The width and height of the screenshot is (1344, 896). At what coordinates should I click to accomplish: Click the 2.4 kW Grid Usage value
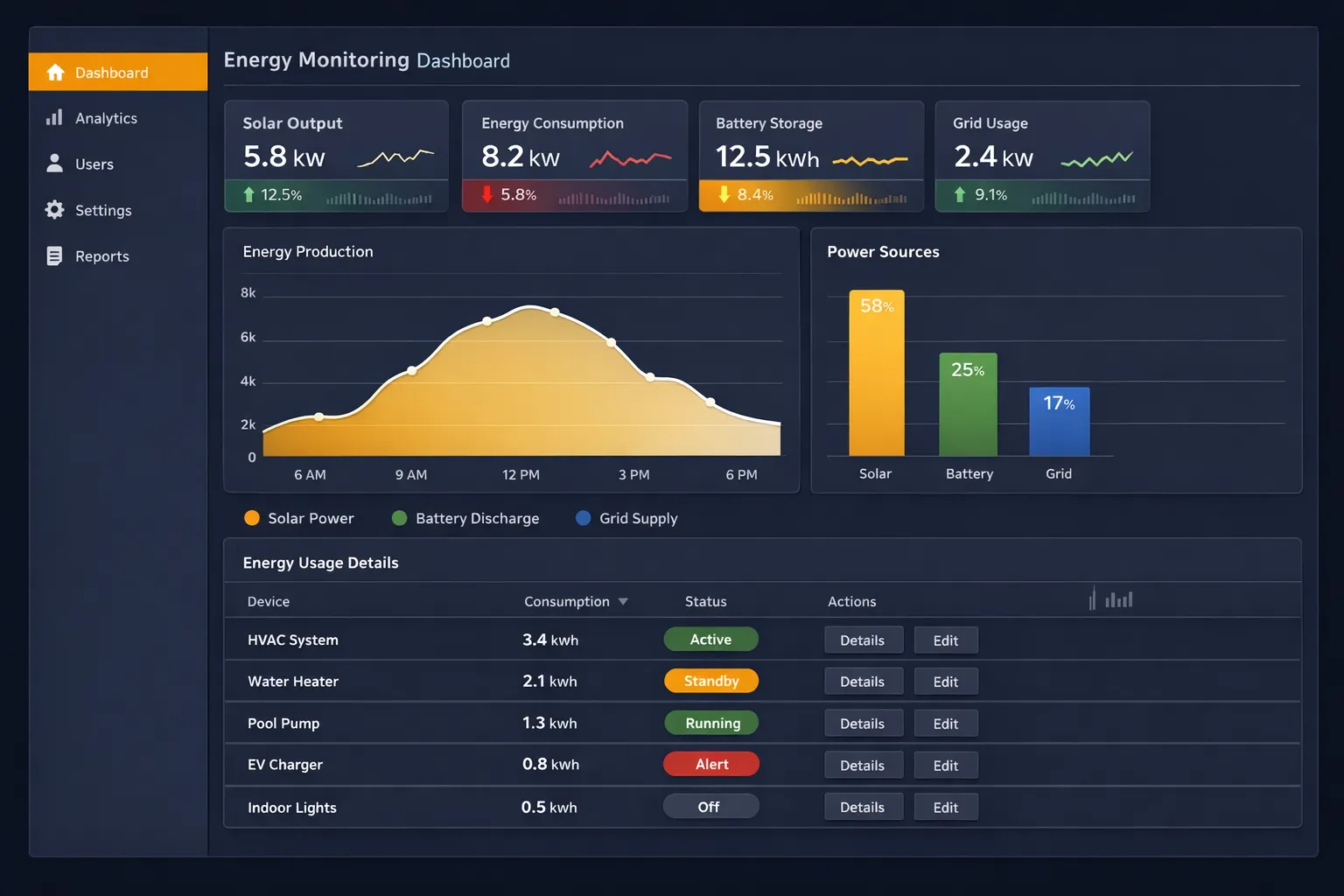point(993,157)
